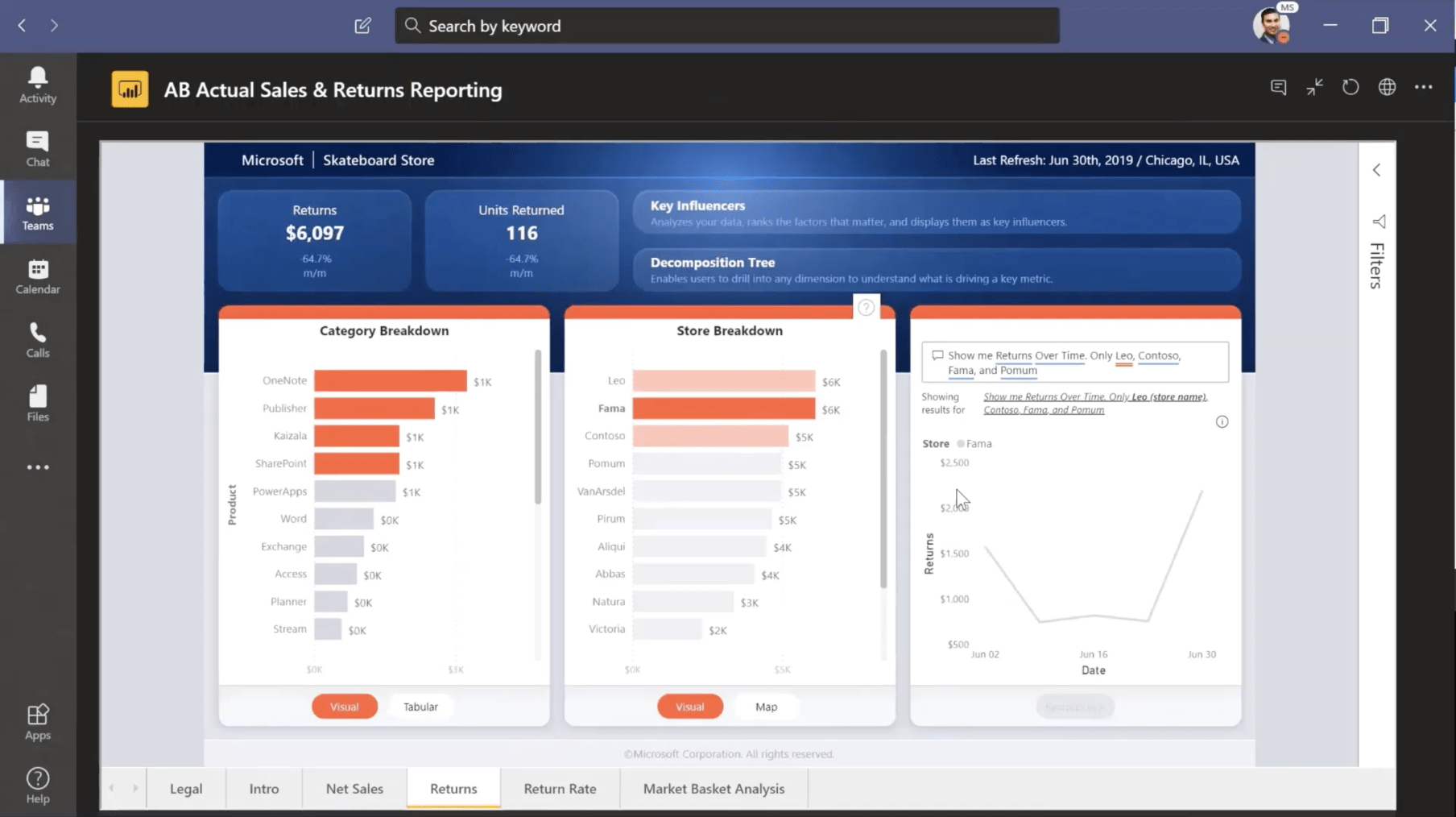This screenshot has height=817, width=1456.
Task: Select the Returns page tab
Action: pos(453,789)
